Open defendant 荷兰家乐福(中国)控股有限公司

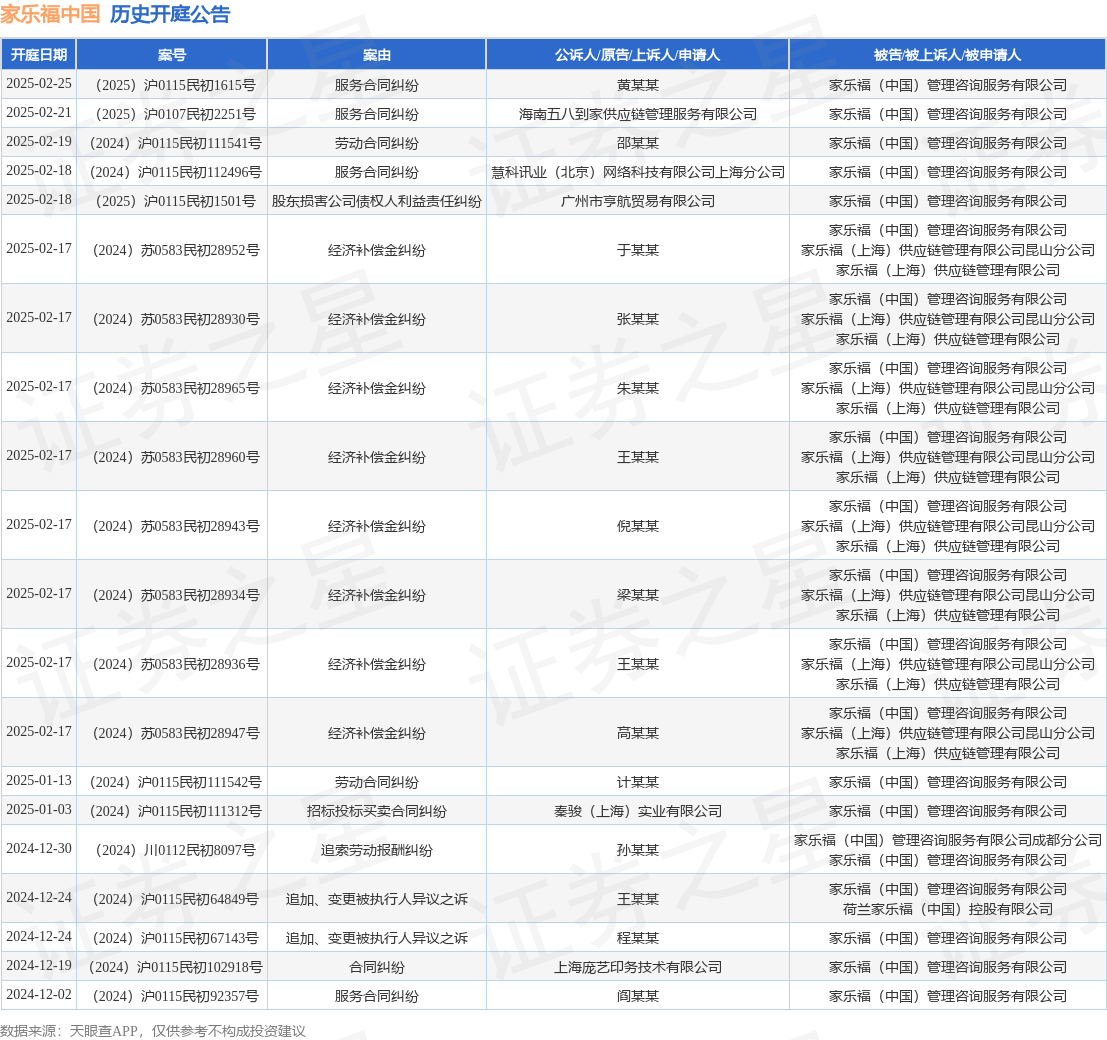(947, 909)
